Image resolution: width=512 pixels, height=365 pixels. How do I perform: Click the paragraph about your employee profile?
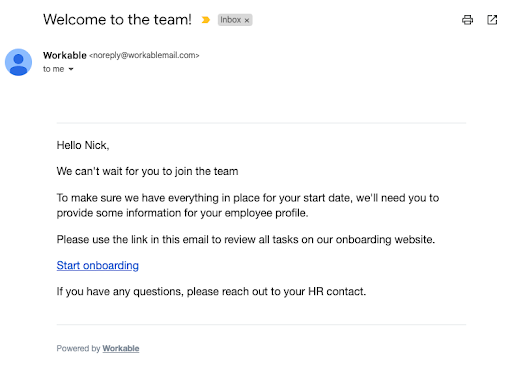tap(248, 205)
